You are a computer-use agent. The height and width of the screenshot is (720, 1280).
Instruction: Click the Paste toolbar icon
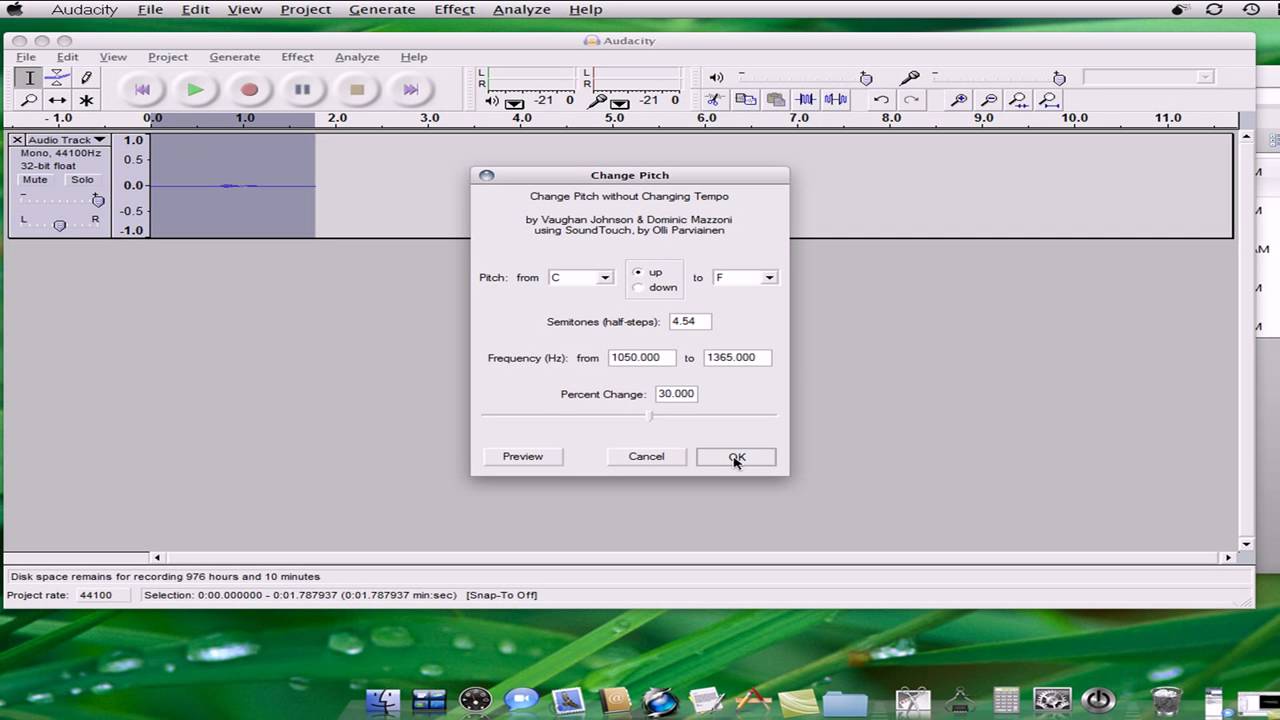[x=775, y=99]
